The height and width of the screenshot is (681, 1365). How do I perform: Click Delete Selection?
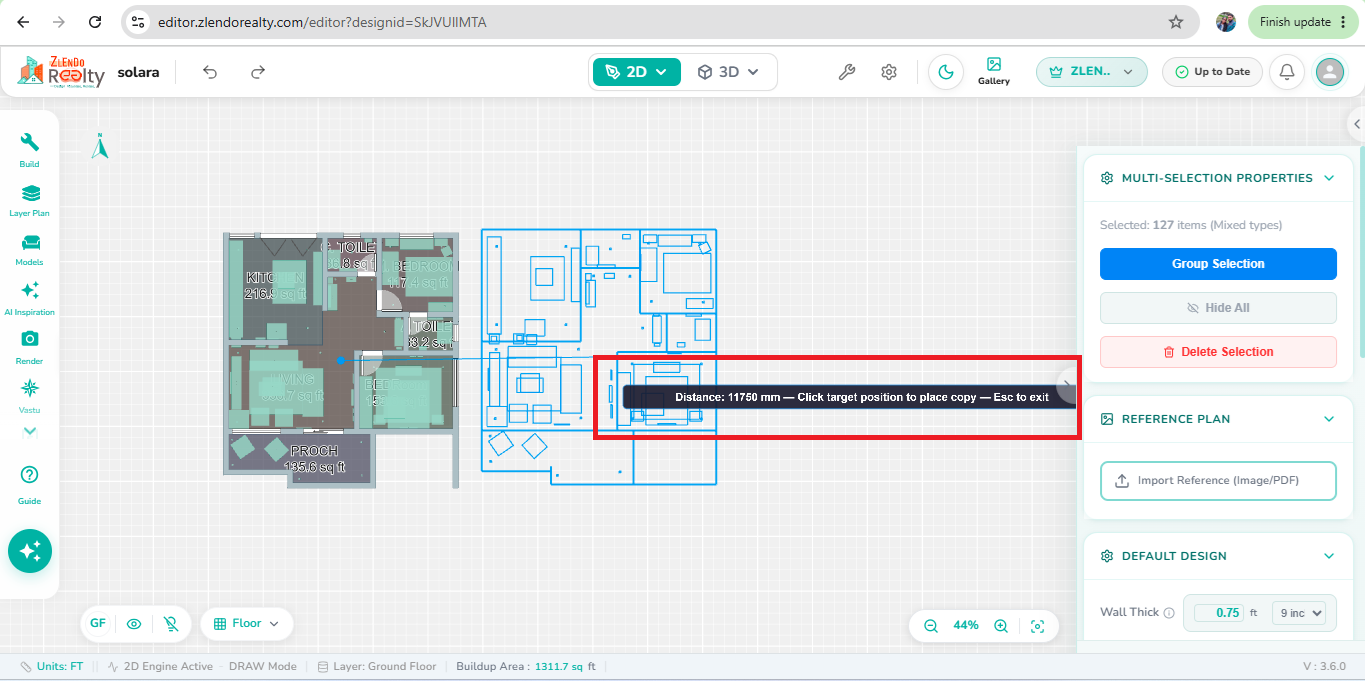(1218, 352)
